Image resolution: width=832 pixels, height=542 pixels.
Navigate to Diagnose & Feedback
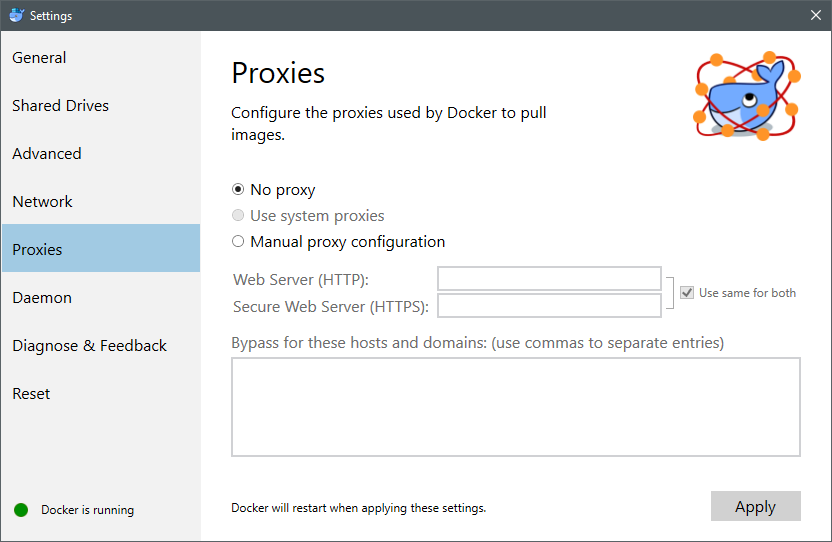point(90,346)
